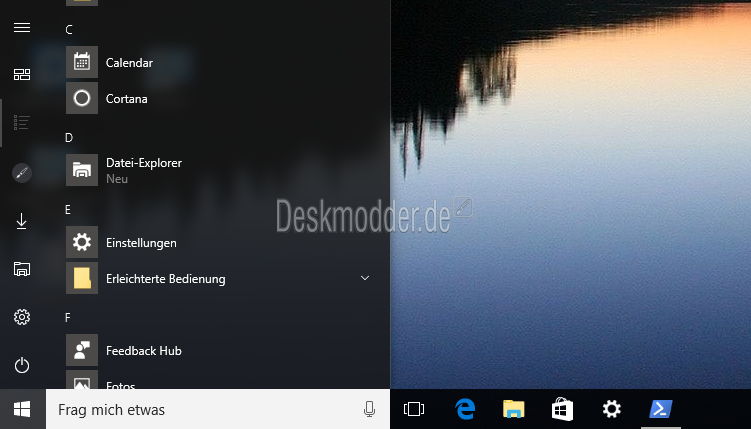751x429 pixels.
Task: Focus the 'Frag mich etwas' search box
Action: 218,409
